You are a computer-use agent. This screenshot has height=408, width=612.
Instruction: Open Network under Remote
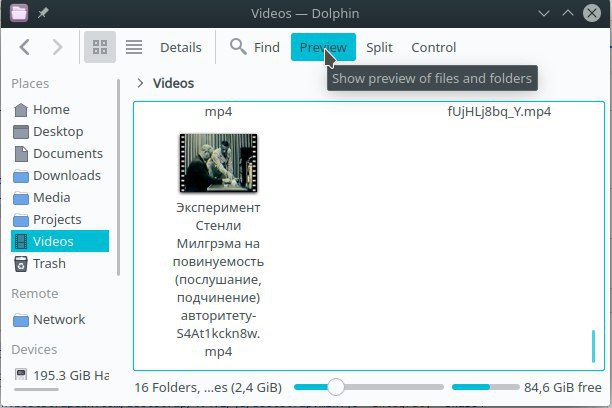point(60,319)
